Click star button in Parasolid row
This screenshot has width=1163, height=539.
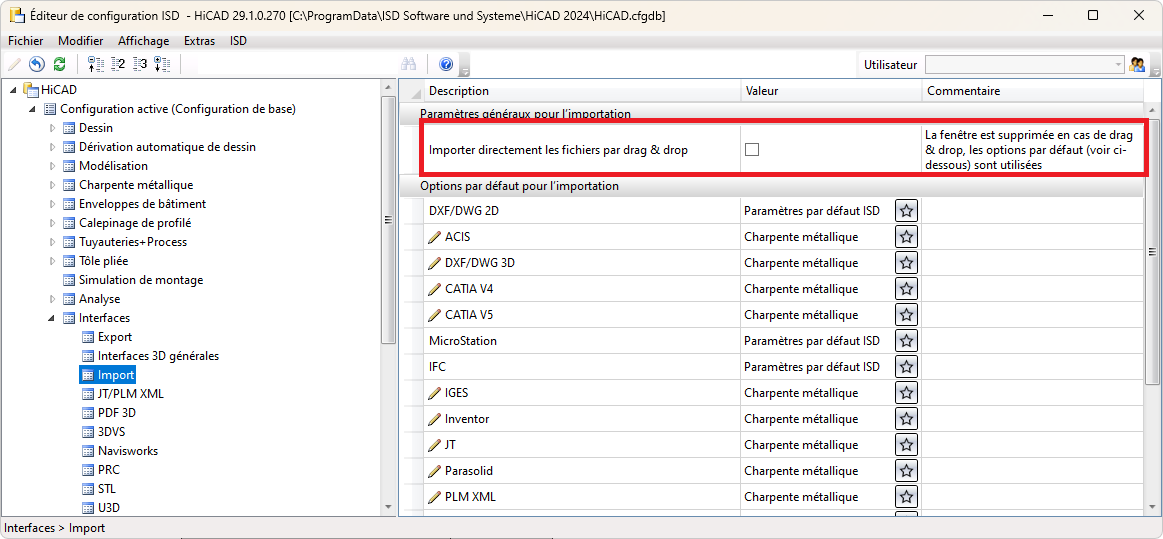pyautogui.click(x=906, y=470)
